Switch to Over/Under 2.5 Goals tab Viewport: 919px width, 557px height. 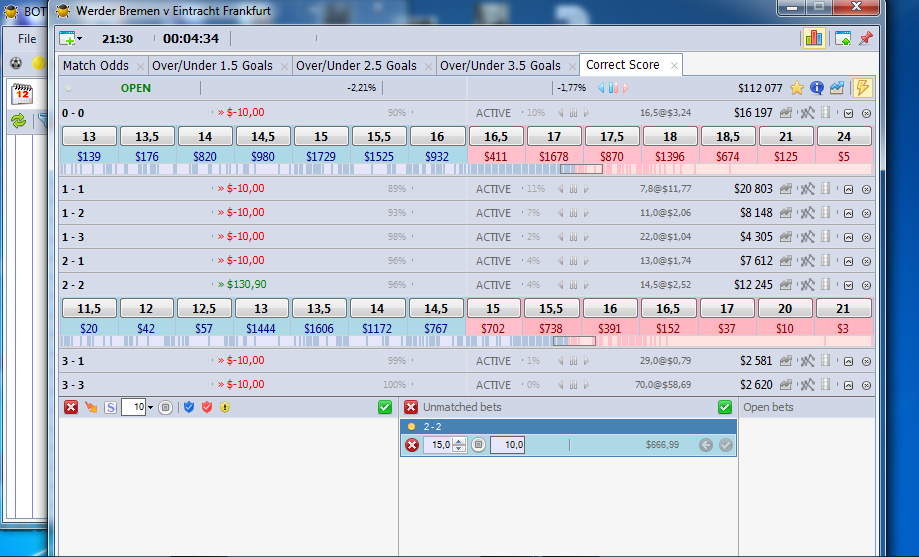356,66
